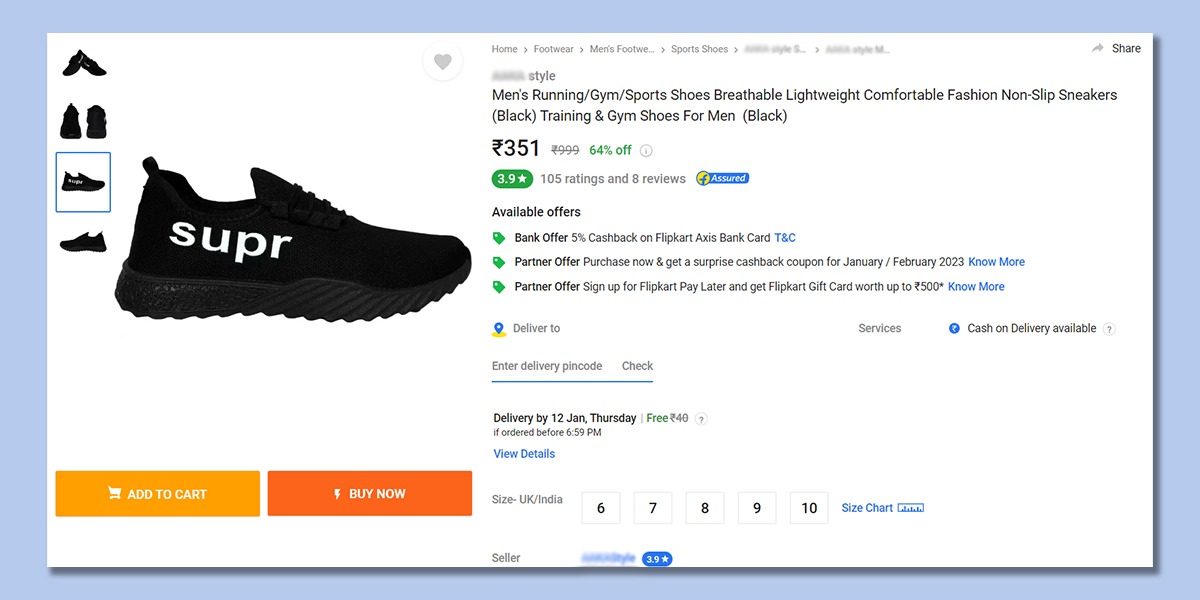The height and width of the screenshot is (600, 1200).
Task: Click the 3.9 star rating badge
Action: (512, 179)
